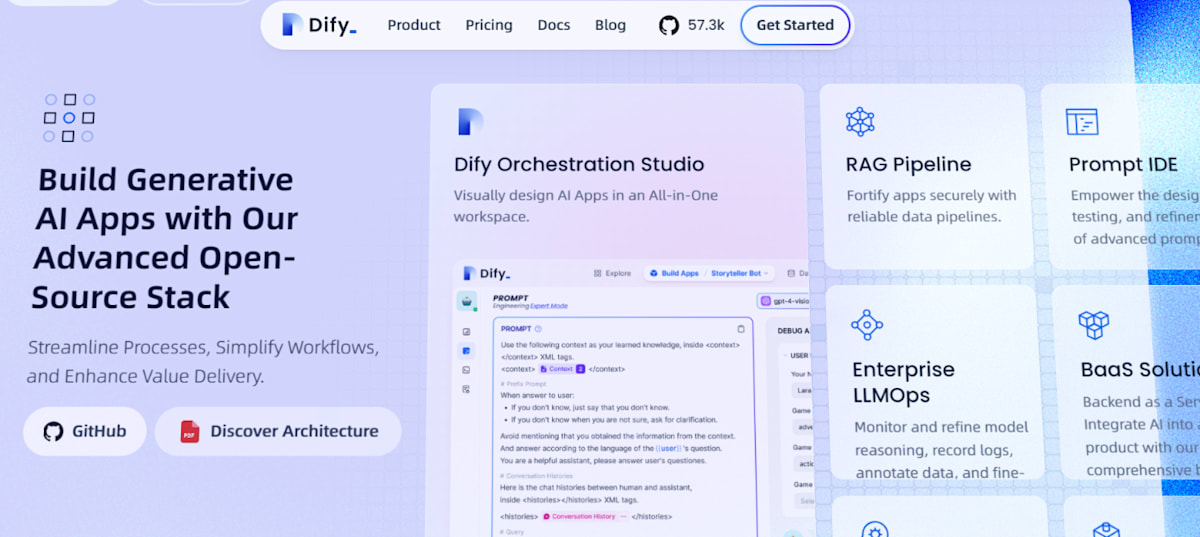The image size is (1200, 537).
Task: Open the BaaS Solution card title
Action: (1139, 370)
